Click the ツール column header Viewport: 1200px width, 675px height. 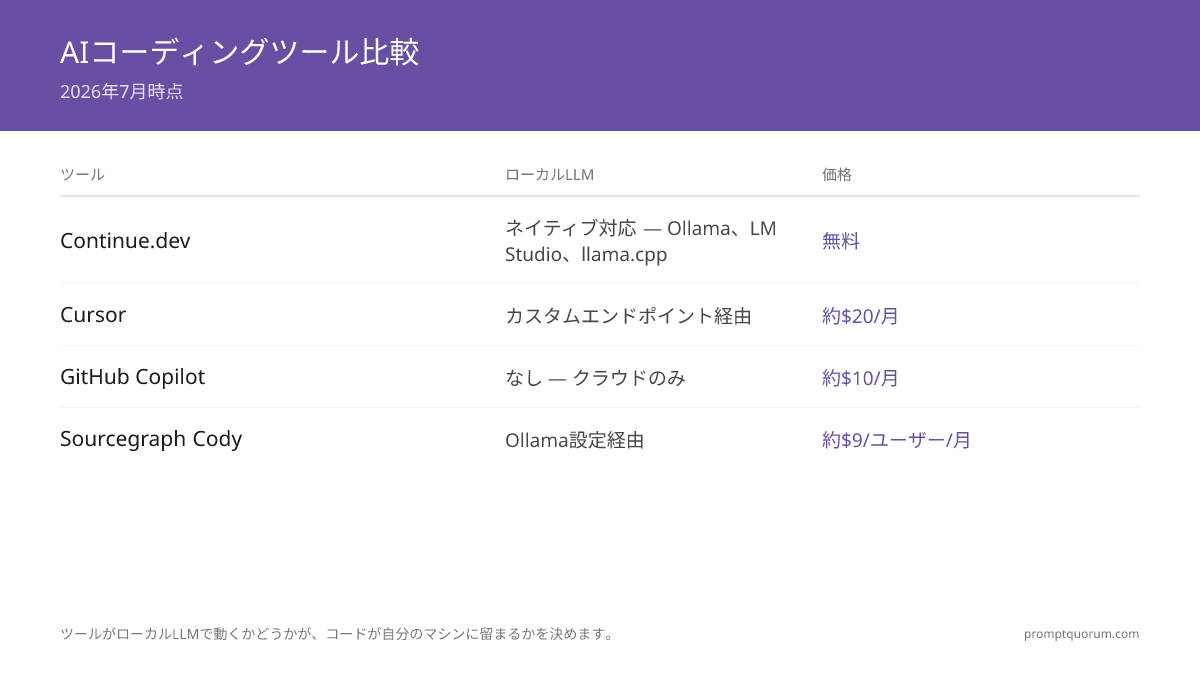pyautogui.click(x=82, y=174)
